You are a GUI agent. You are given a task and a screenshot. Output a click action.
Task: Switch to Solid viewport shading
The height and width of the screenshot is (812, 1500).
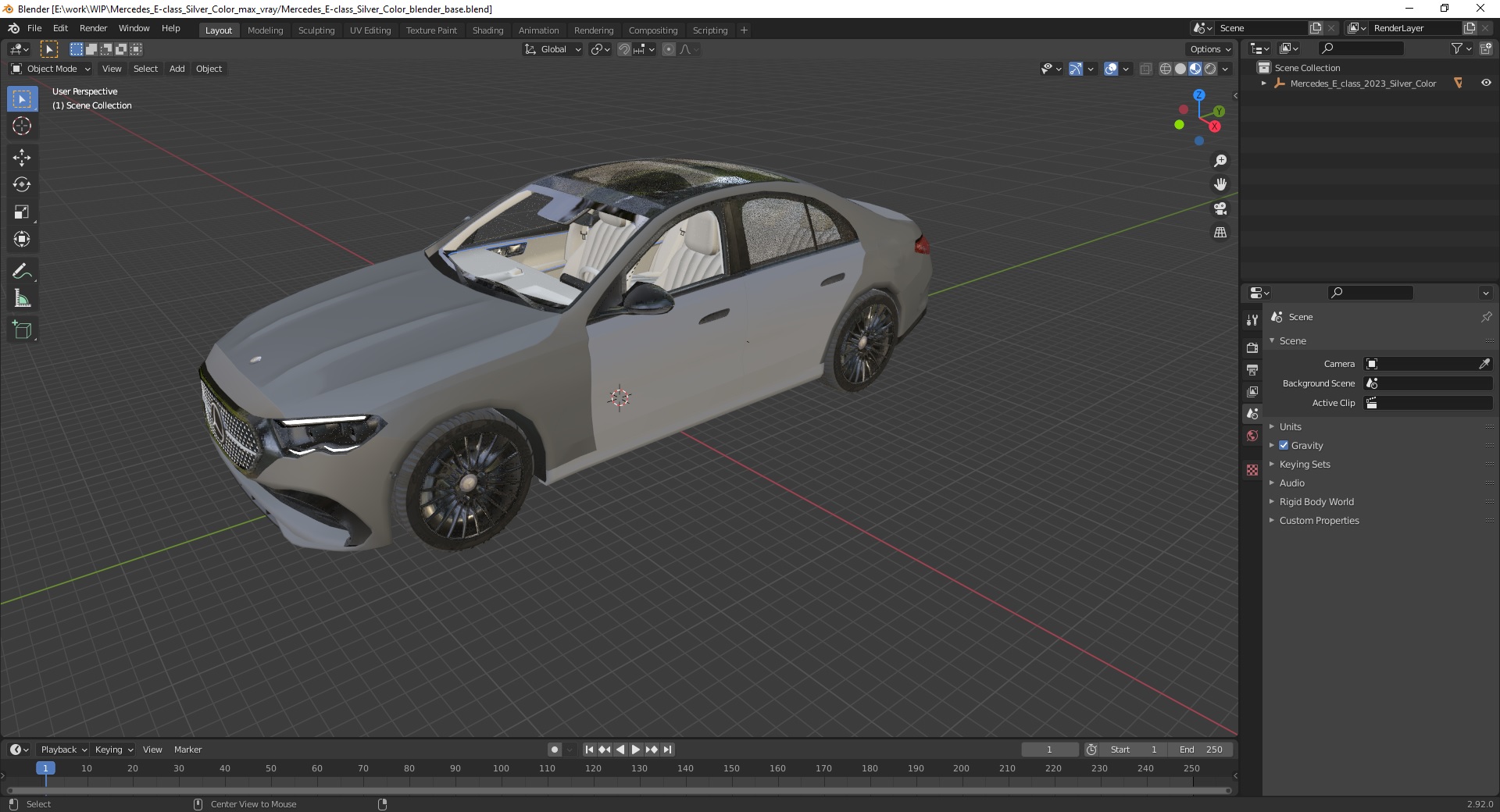click(x=1180, y=69)
